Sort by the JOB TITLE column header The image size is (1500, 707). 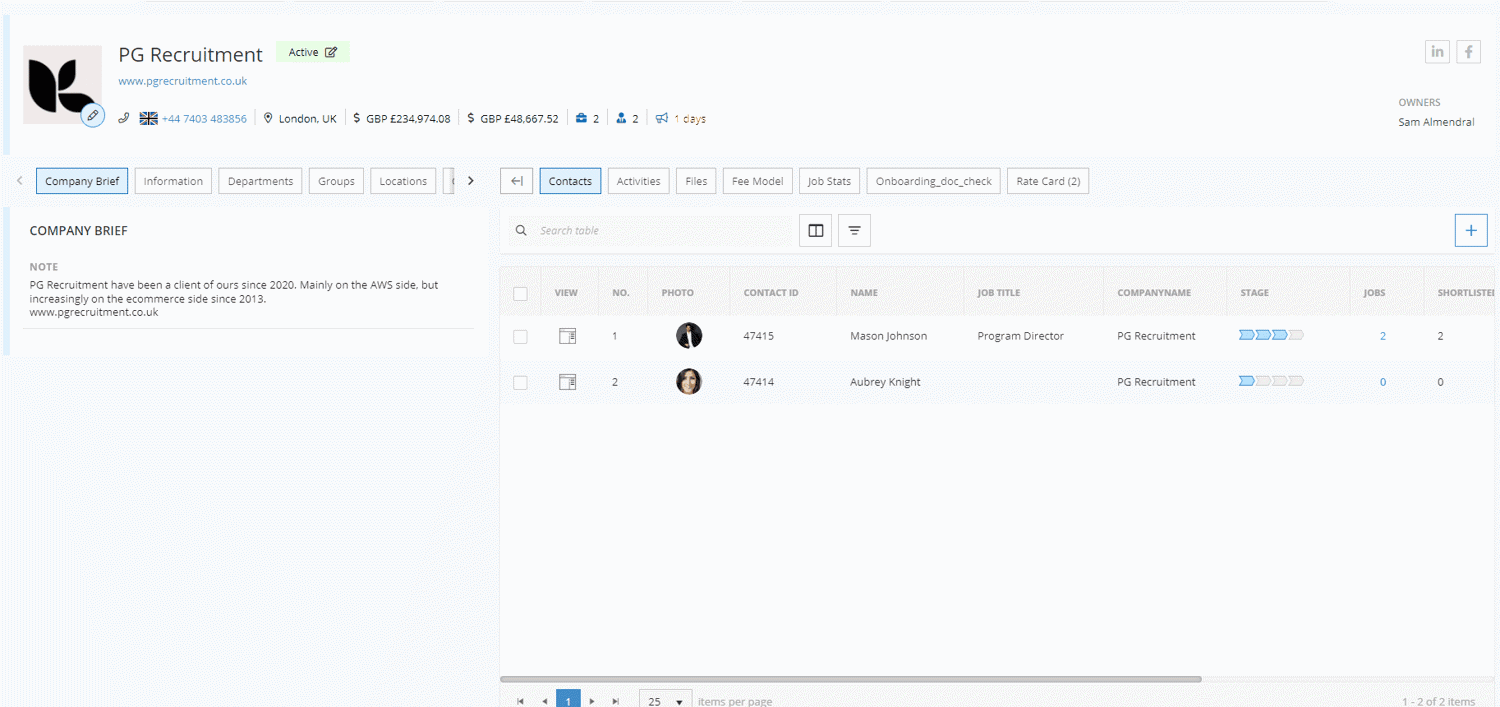tap(999, 293)
